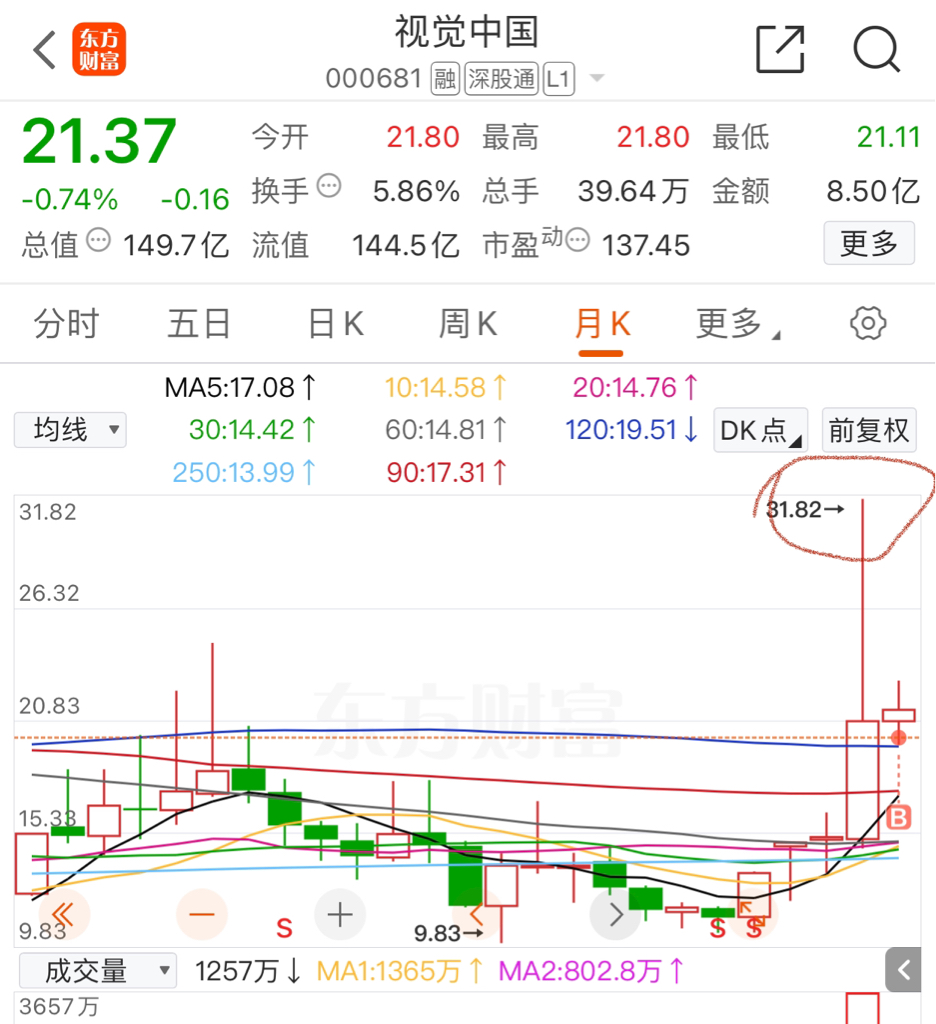Tap the 融 margin tag
The width and height of the screenshot is (936, 1024).
pos(445,80)
